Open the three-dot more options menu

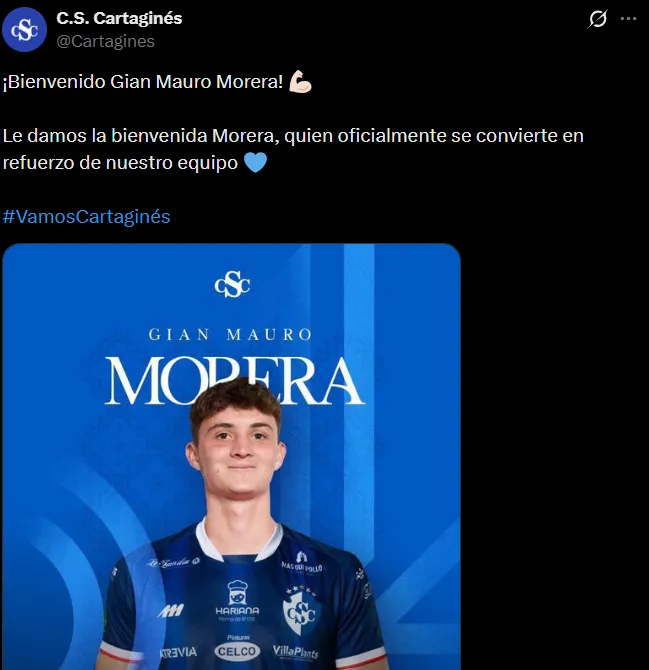tap(628, 19)
